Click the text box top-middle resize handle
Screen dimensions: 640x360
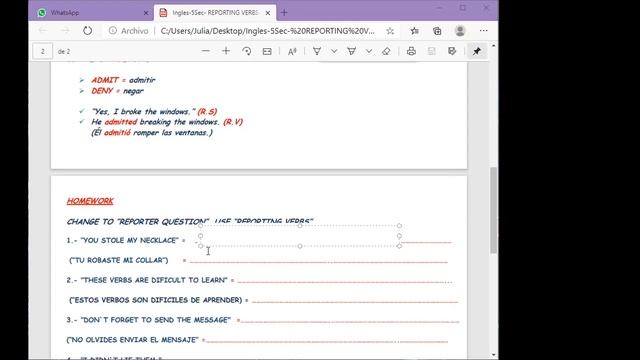(x=300, y=226)
